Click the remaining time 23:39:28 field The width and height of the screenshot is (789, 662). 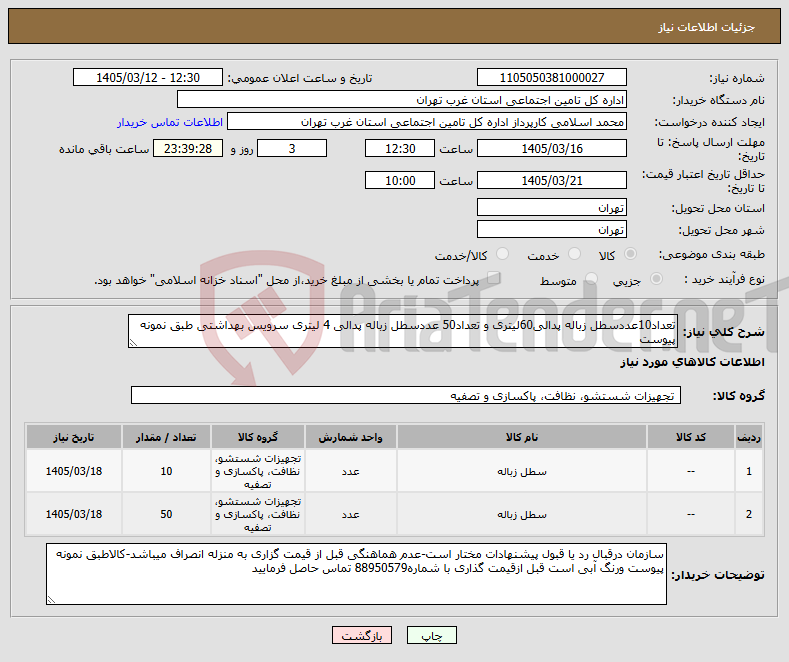[188, 148]
